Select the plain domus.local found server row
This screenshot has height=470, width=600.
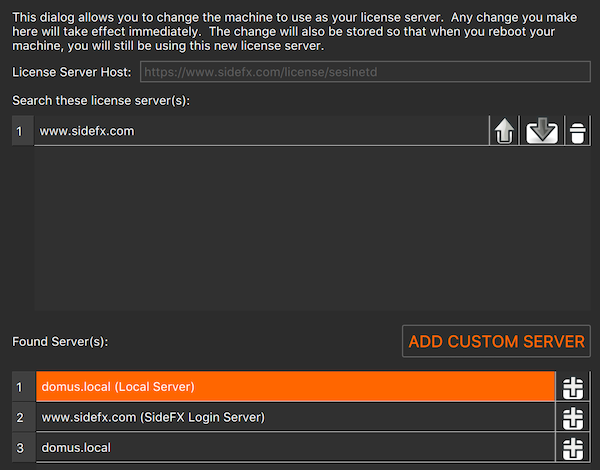tap(295, 447)
